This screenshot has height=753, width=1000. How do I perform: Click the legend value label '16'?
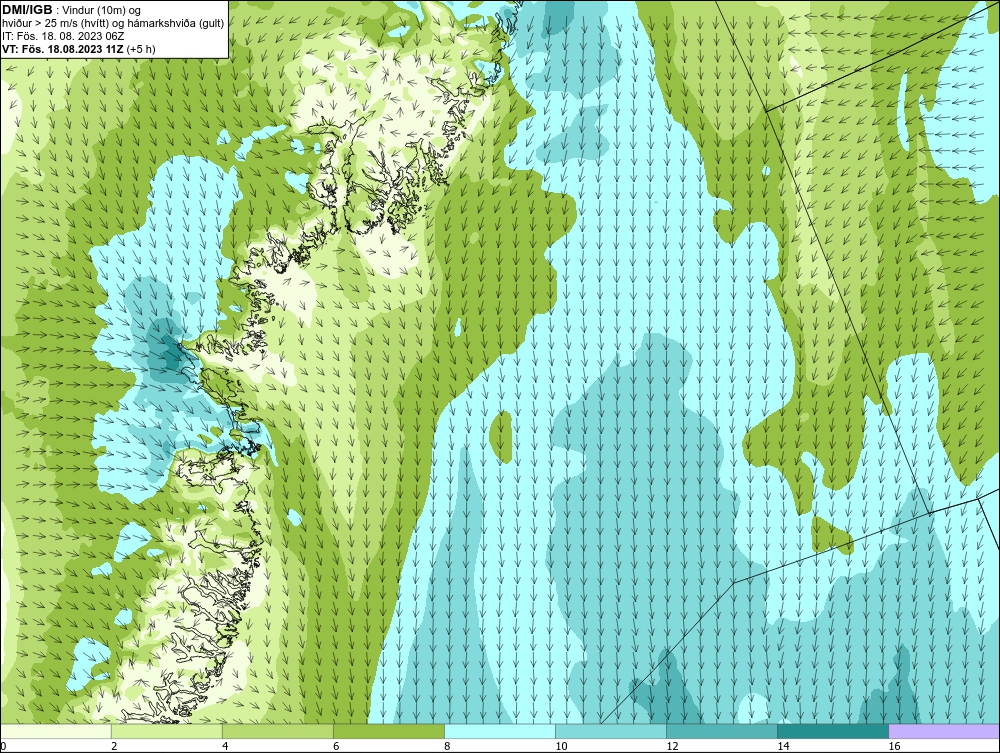coord(894,746)
